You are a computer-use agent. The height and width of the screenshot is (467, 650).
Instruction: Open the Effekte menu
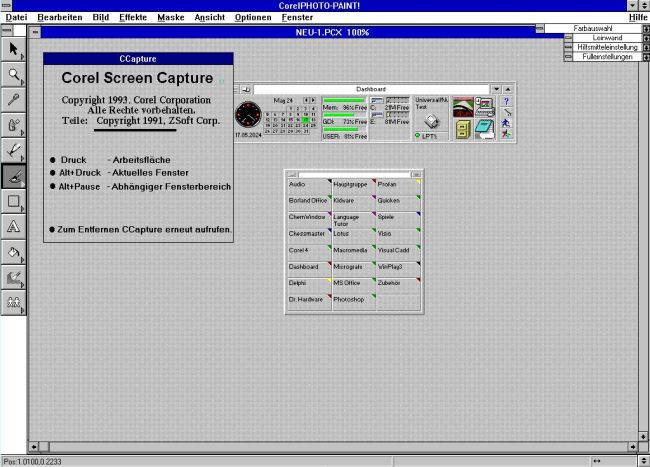point(133,17)
